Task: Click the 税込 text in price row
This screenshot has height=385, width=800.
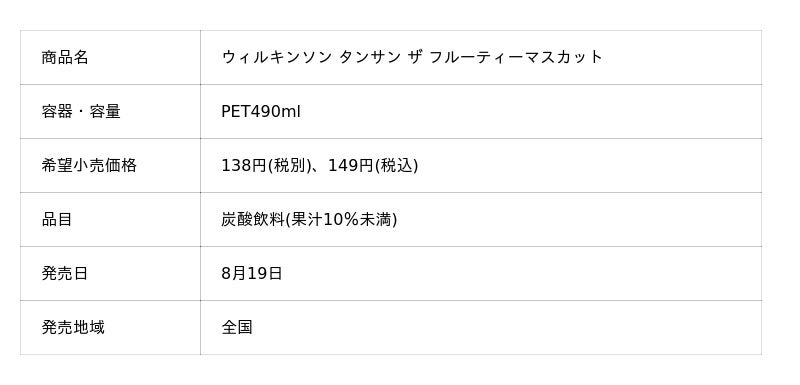Action: [x=396, y=166]
